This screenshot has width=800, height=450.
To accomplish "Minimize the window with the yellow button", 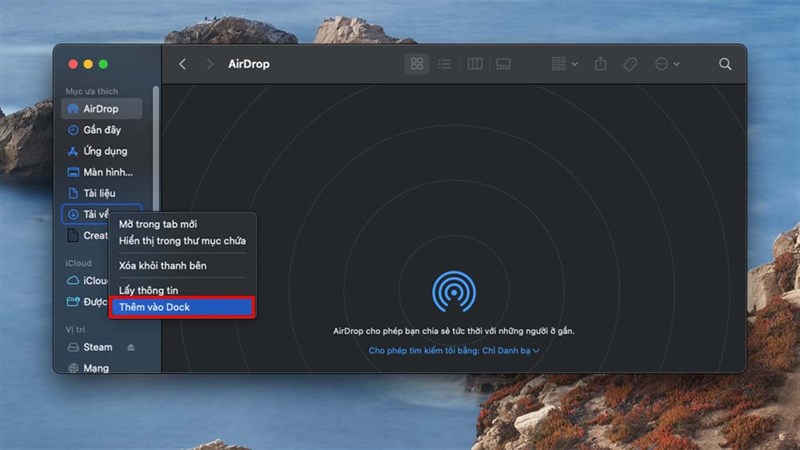I will click(x=88, y=64).
